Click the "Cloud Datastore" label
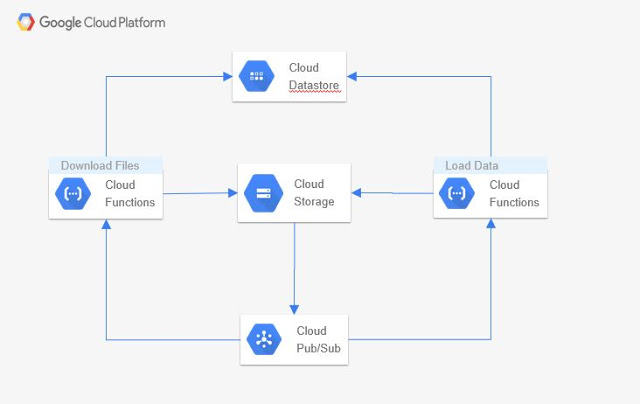The image size is (640, 404). point(314,76)
